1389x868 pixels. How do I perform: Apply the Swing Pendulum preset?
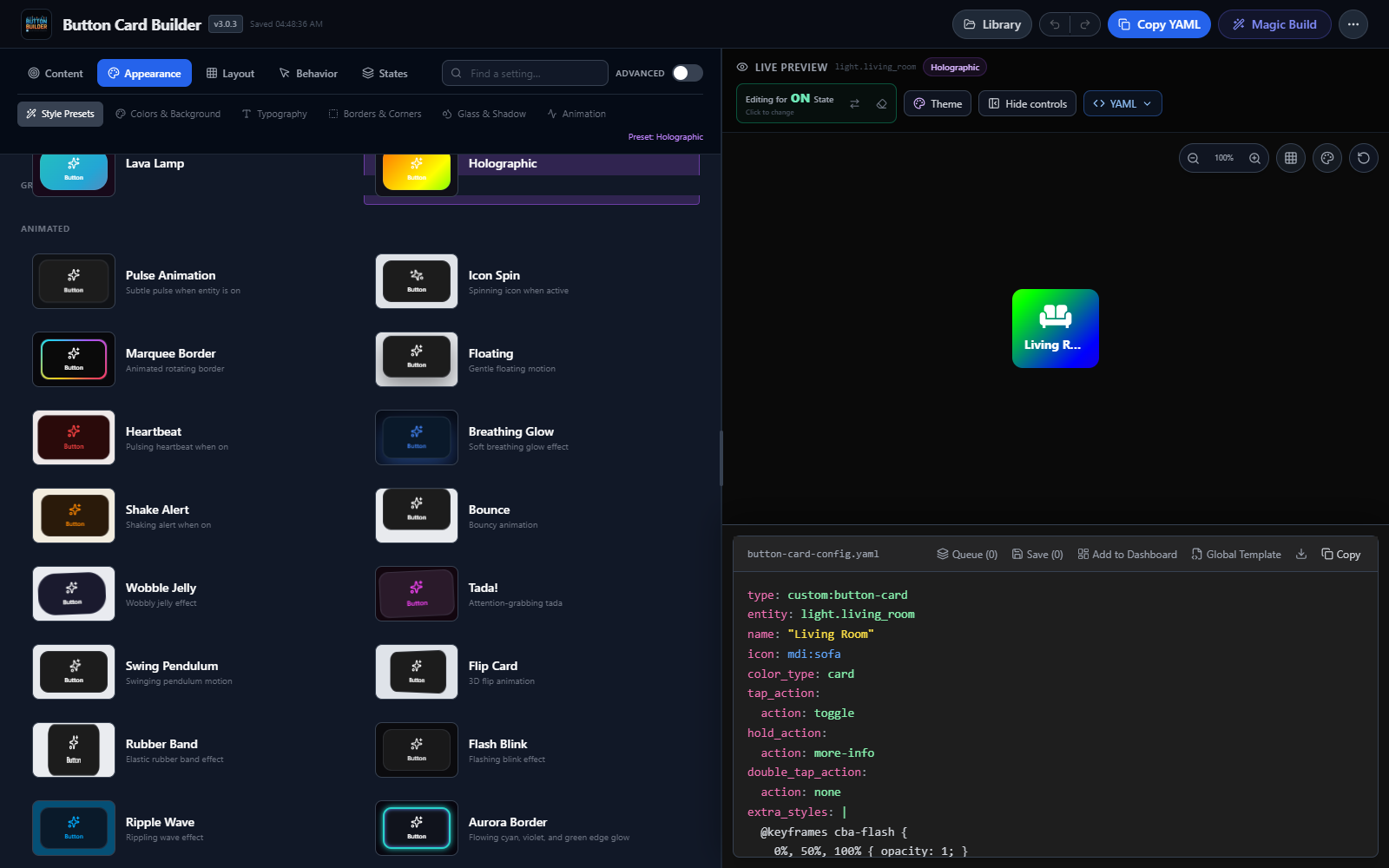tap(188, 672)
